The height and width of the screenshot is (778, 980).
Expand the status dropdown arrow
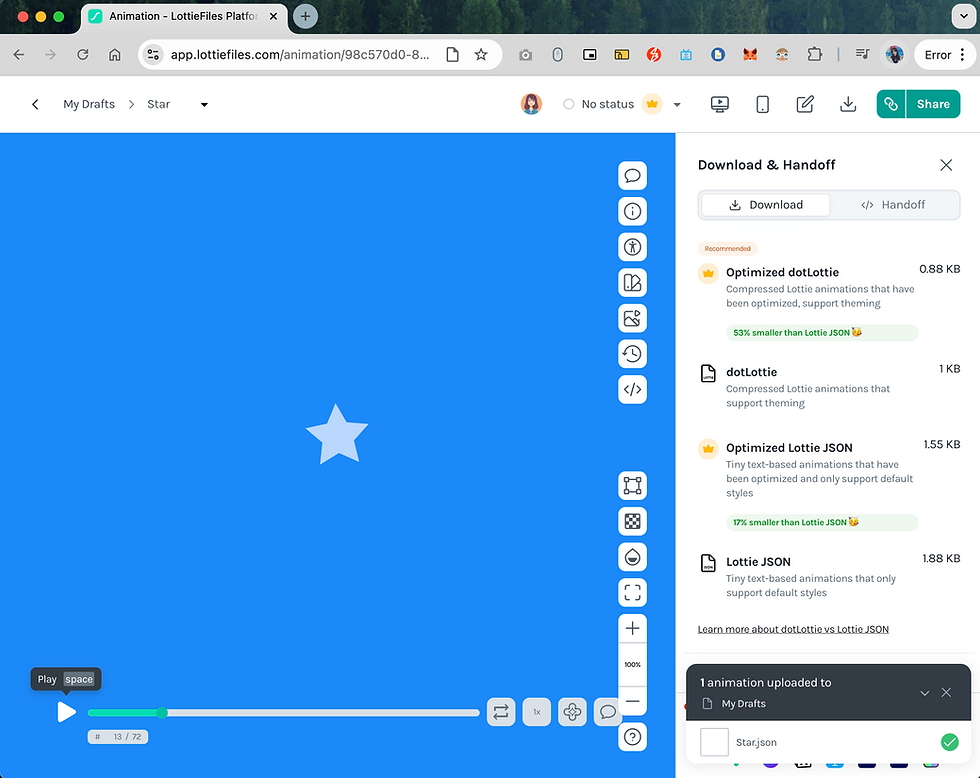(x=677, y=104)
